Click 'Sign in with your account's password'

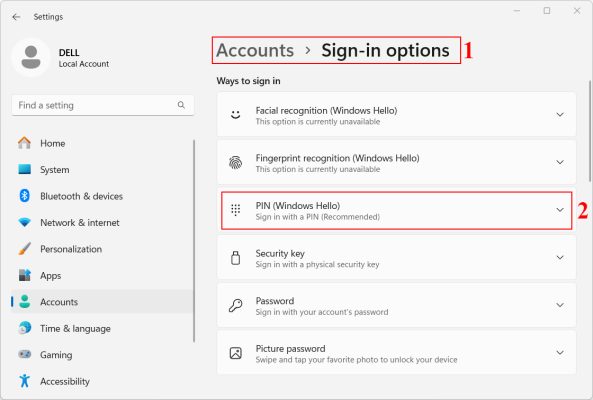pos(322,312)
